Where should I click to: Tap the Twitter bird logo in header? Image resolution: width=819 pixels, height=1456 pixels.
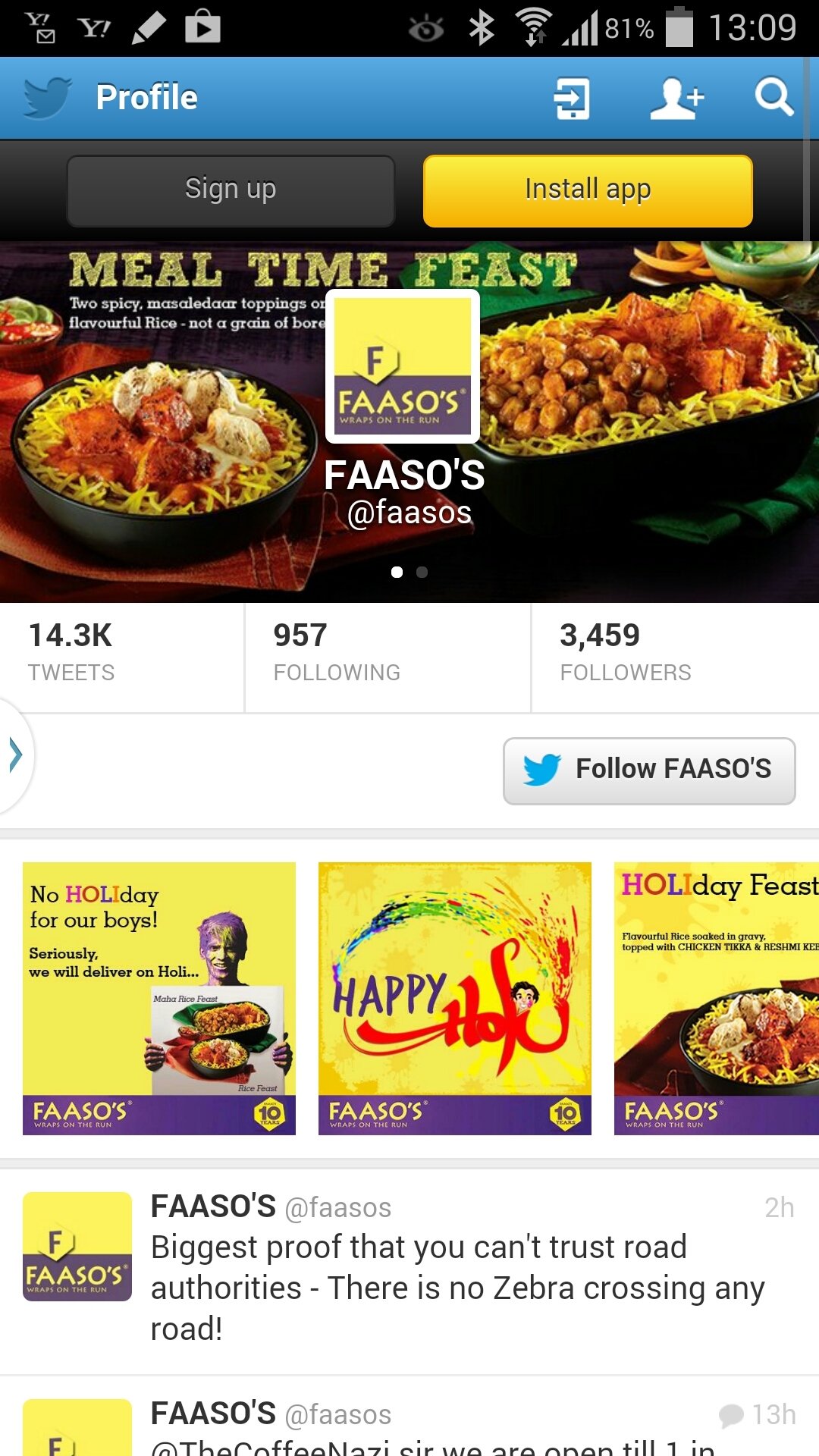pos(47,98)
